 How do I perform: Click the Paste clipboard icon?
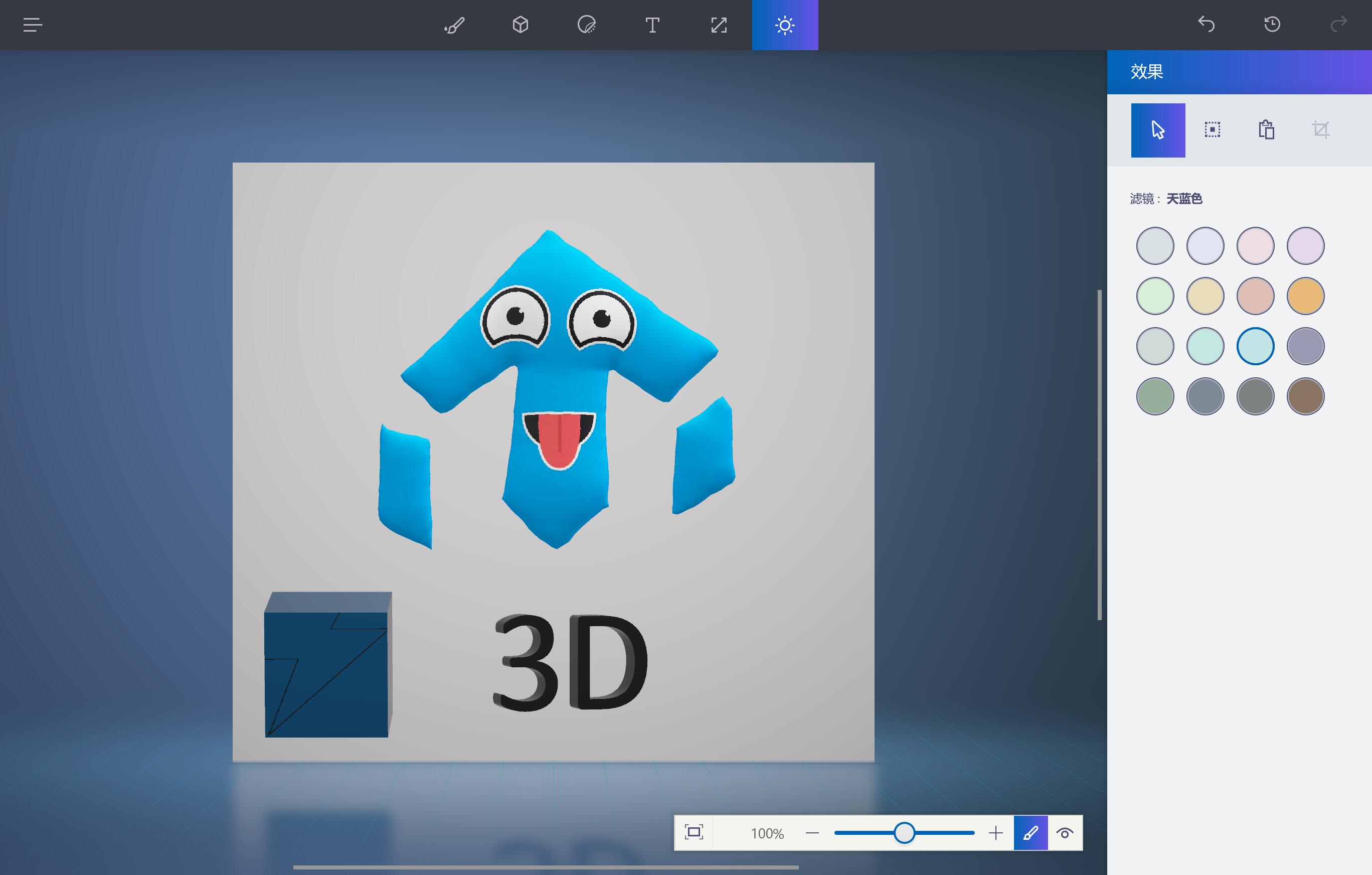[x=1266, y=130]
